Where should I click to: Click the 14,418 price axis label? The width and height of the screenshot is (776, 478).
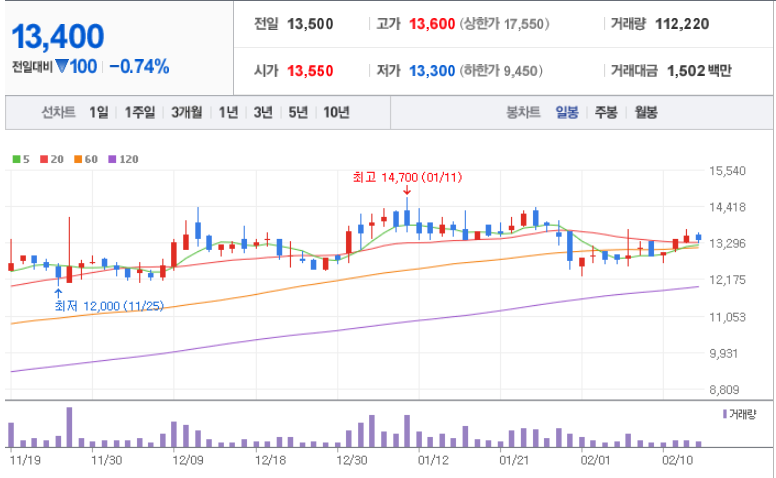[x=727, y=207]
